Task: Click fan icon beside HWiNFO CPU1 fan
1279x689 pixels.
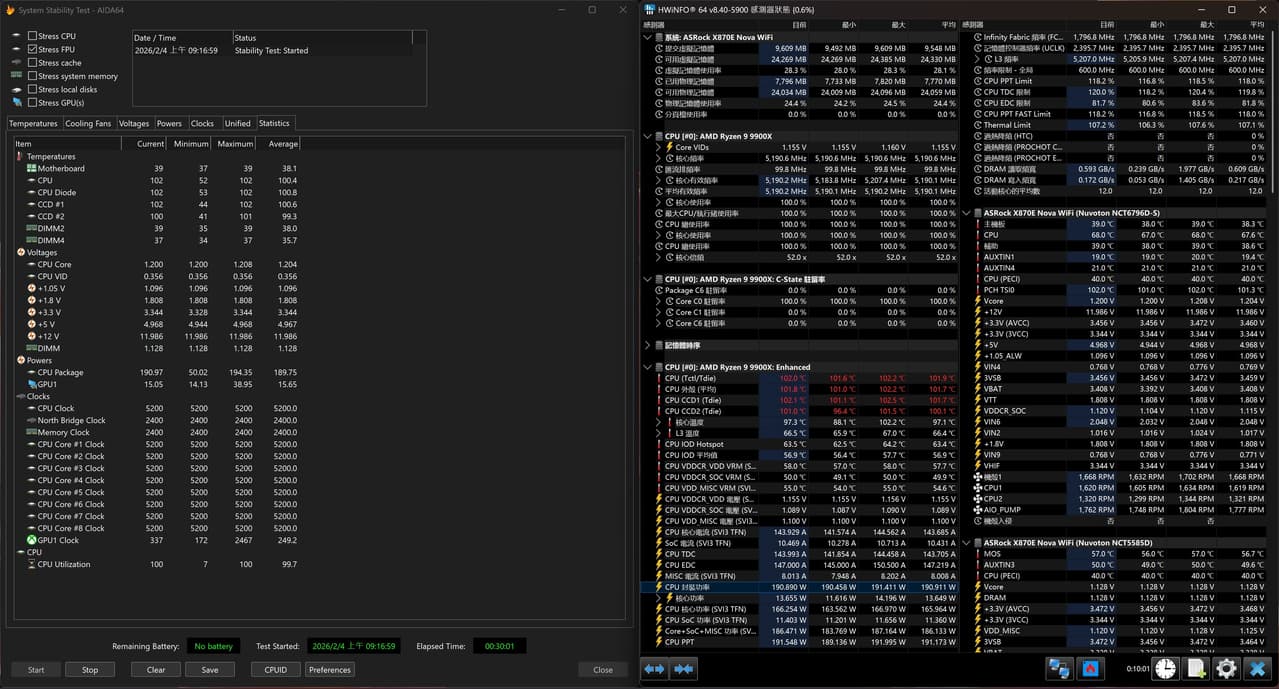Action: point(977,487)
